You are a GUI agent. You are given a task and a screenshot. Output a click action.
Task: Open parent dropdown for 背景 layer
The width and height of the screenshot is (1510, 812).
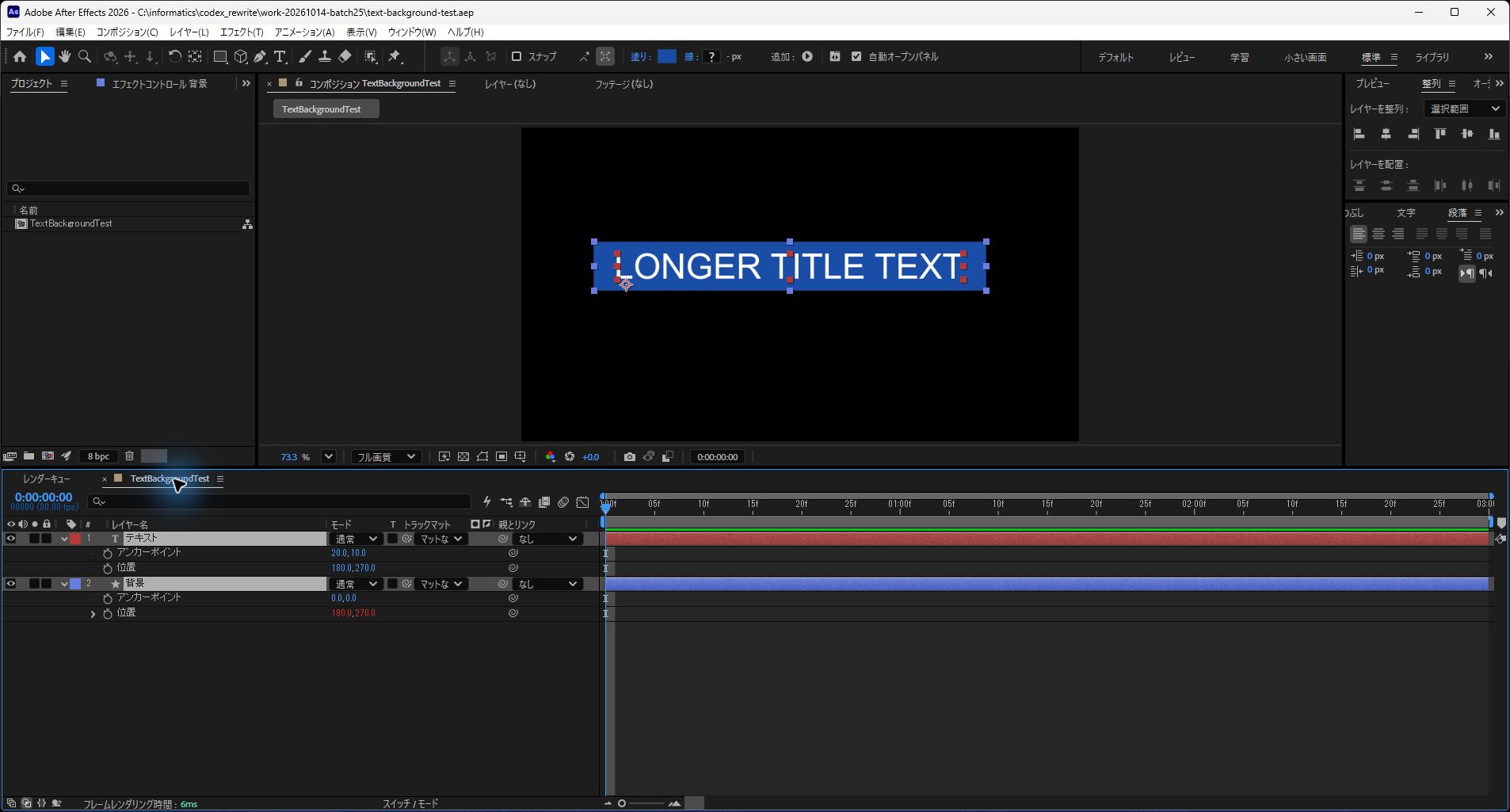point(547,584)
